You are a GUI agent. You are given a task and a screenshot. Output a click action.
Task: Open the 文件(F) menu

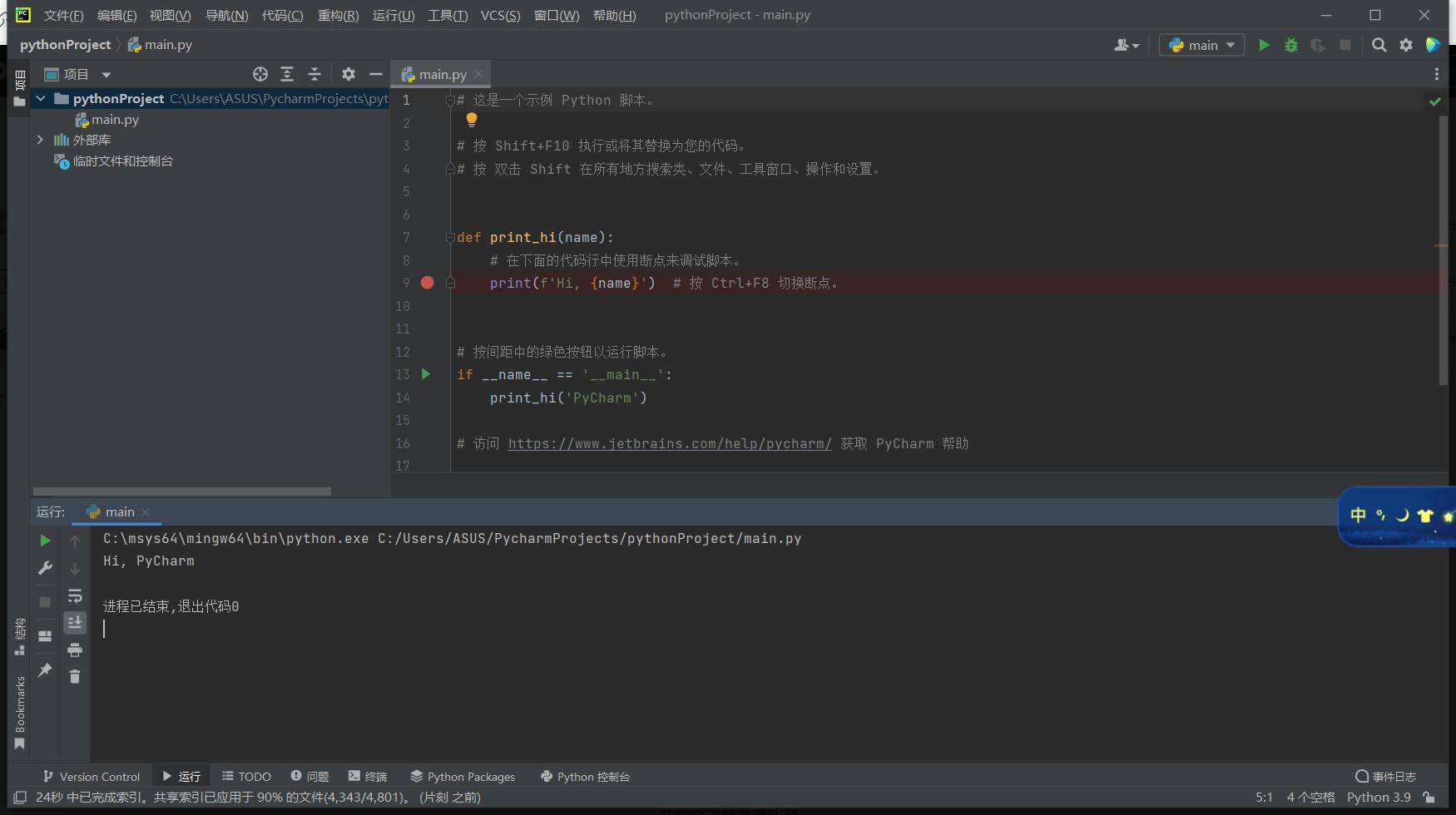click(64, 15)
